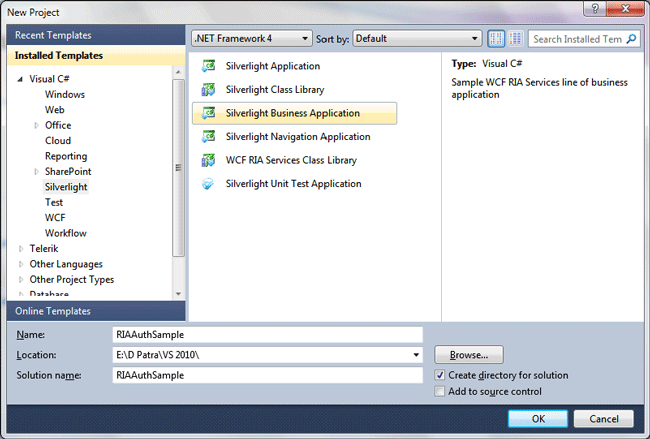The height and width of the screenshot is (439, 650).
Task: Click the Silverlight Unit Test Application icon
Action: click(x=208, y=184)
